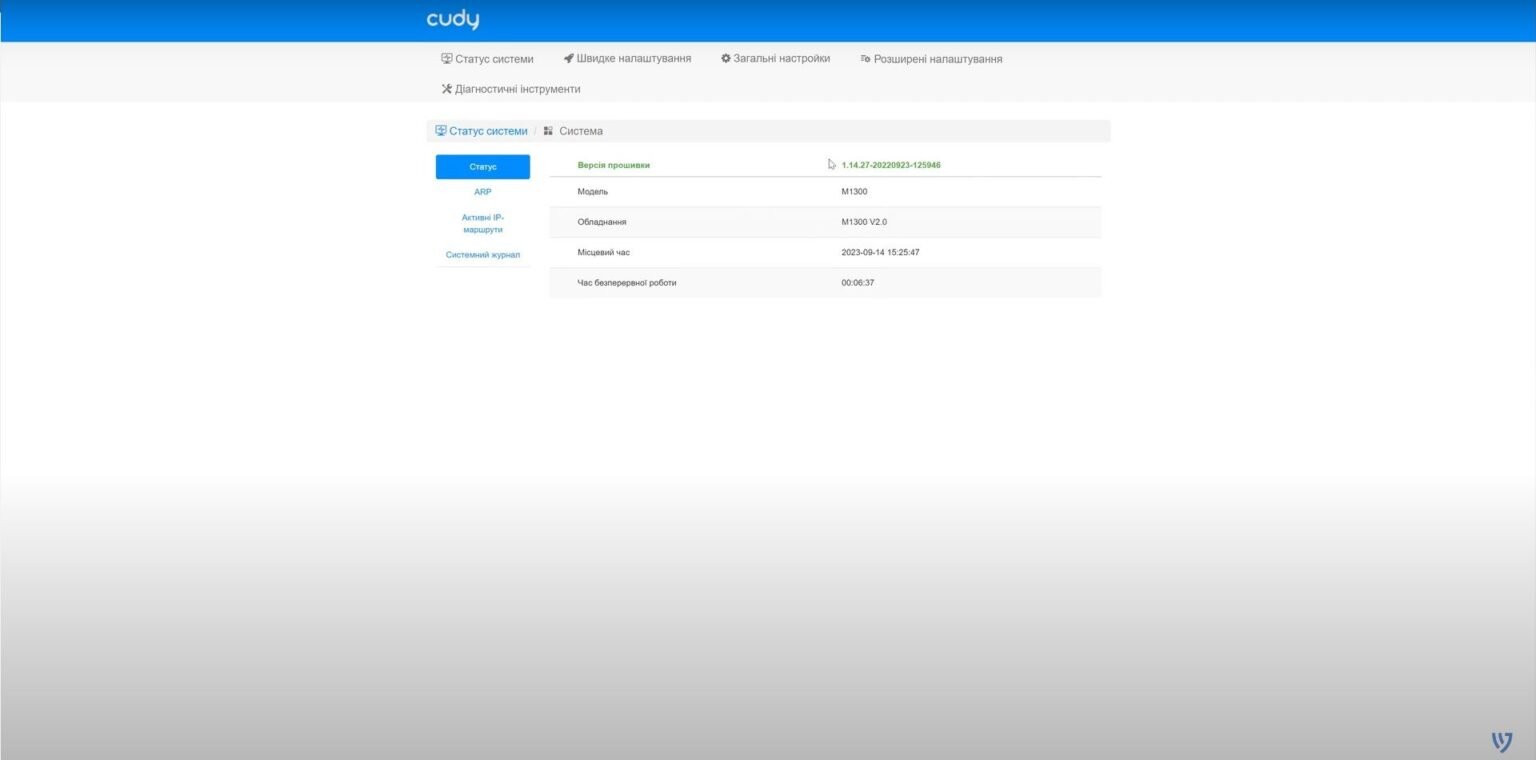Click the Місцевий час row label
The width and height of the screenshot is (1536, 760).
[x=604, y=252]
